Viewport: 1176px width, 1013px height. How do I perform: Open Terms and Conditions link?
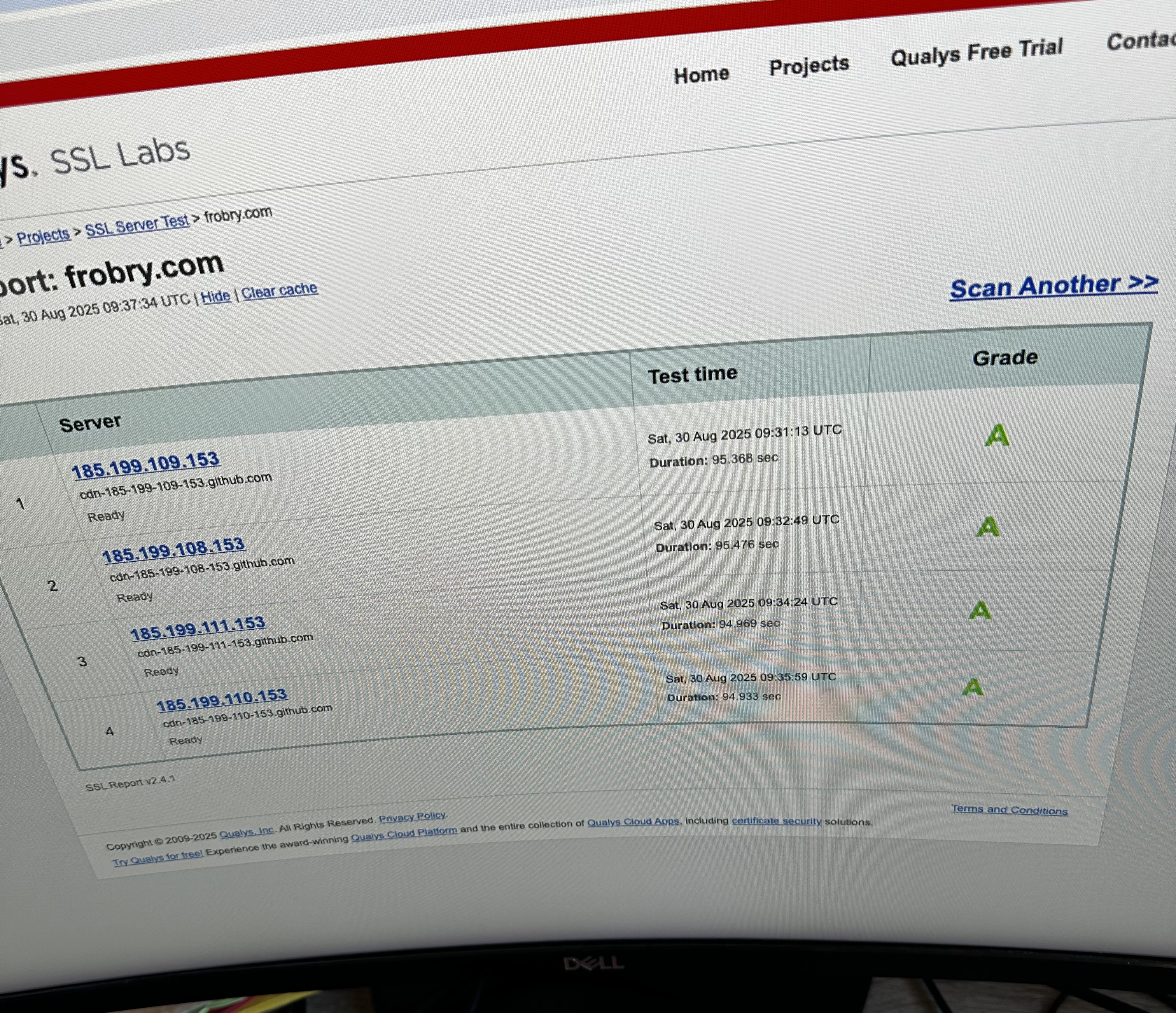(x=1009, y=810)
